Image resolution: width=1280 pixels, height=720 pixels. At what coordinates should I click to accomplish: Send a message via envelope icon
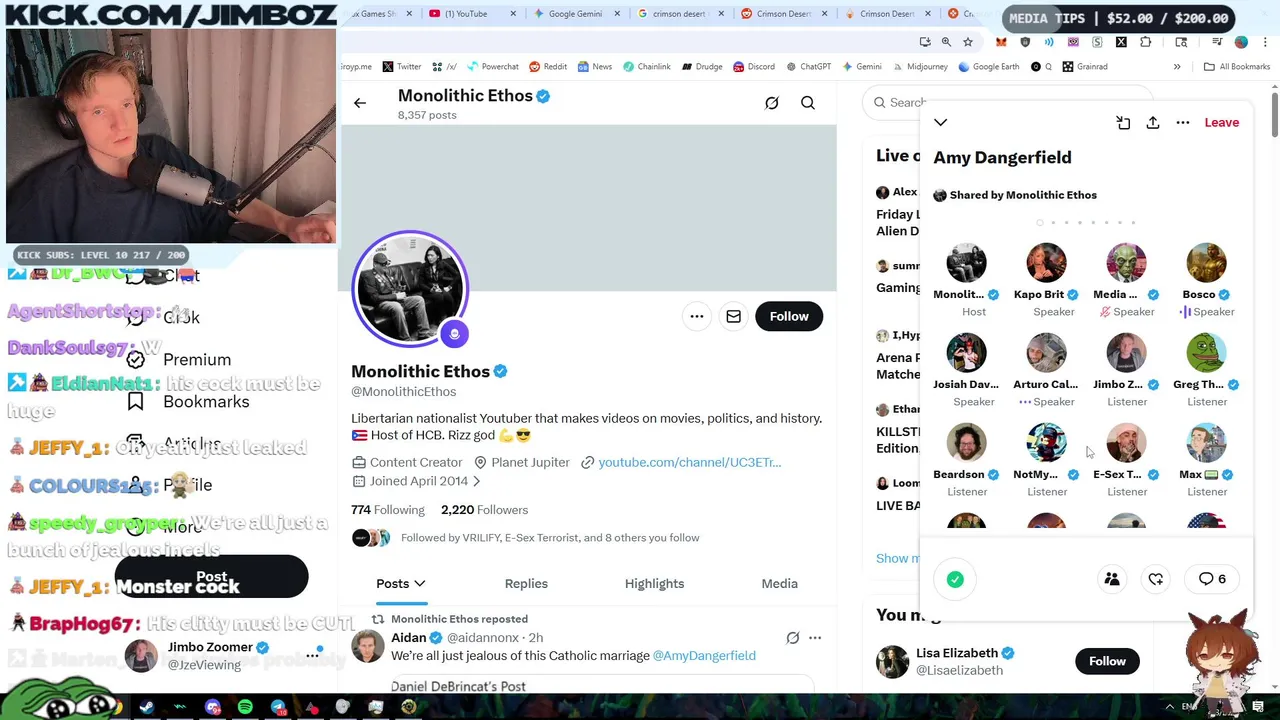733,316
